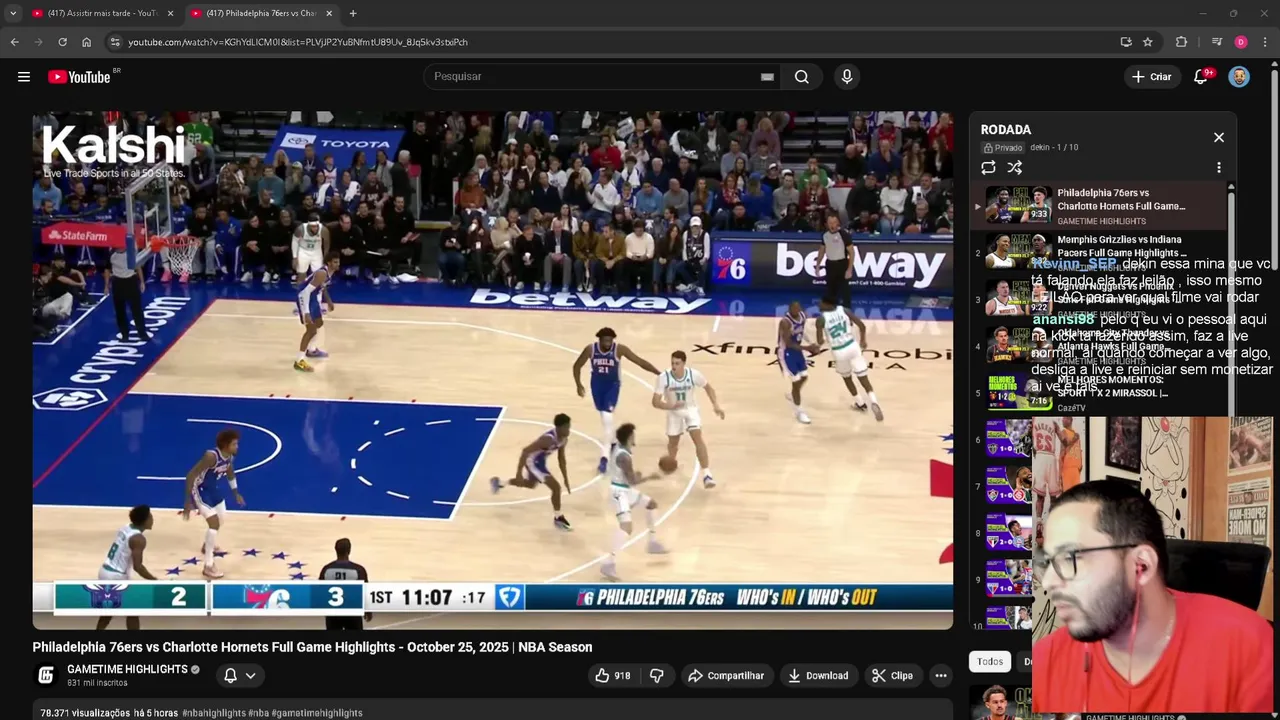This screenshot has height=720, width=1280.
Task: Open Chrome profile D avatar
Action: pos(1241,42)
